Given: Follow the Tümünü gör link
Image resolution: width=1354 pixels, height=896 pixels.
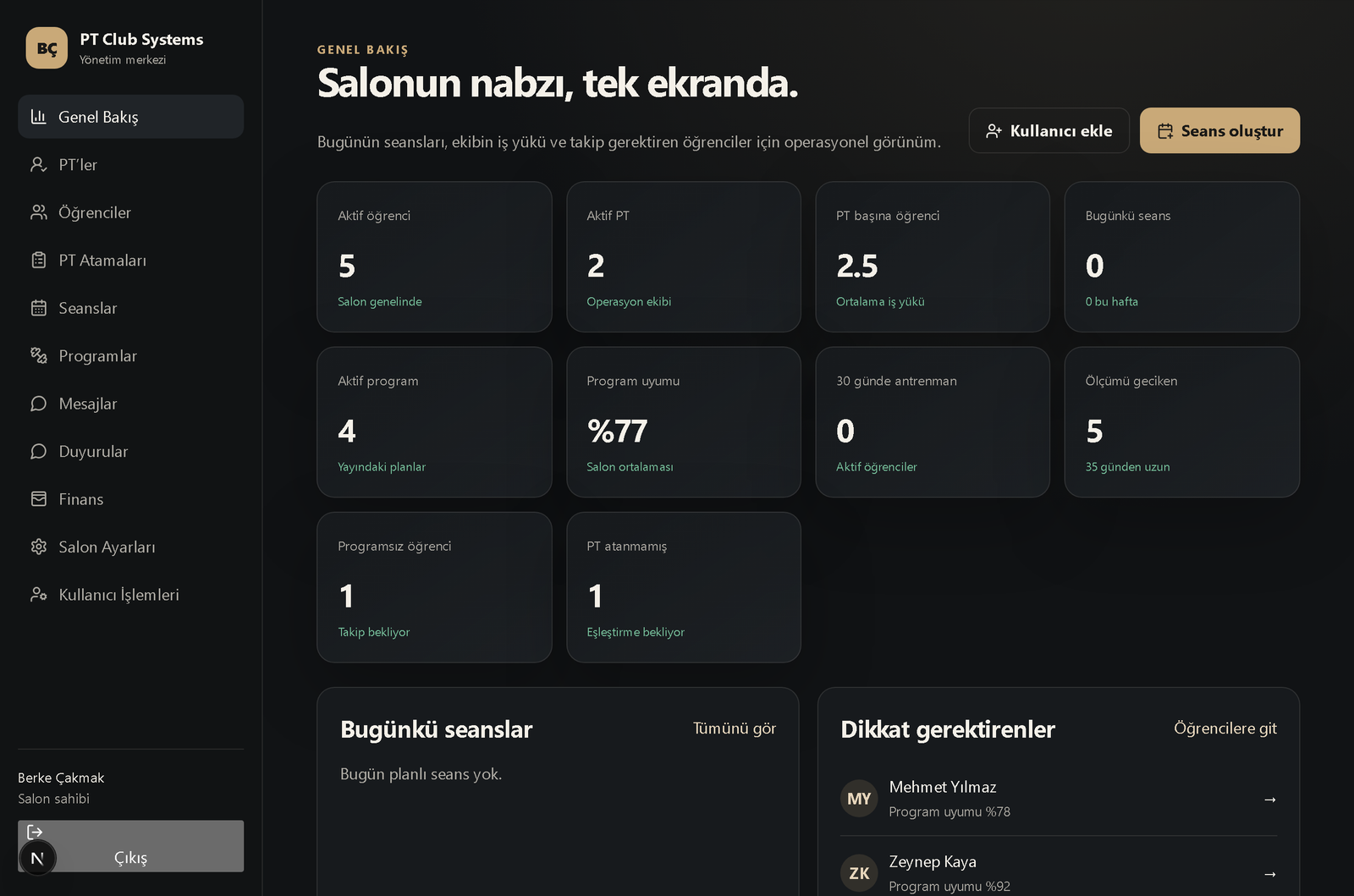Looking at the screenshot, I should point(735,728).
